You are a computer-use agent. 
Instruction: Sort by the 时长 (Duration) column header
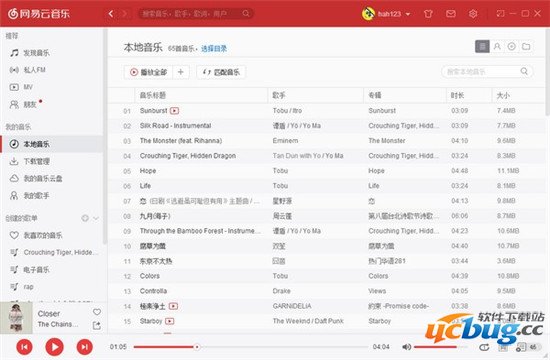pyautogui.click(x=469, y=95)
